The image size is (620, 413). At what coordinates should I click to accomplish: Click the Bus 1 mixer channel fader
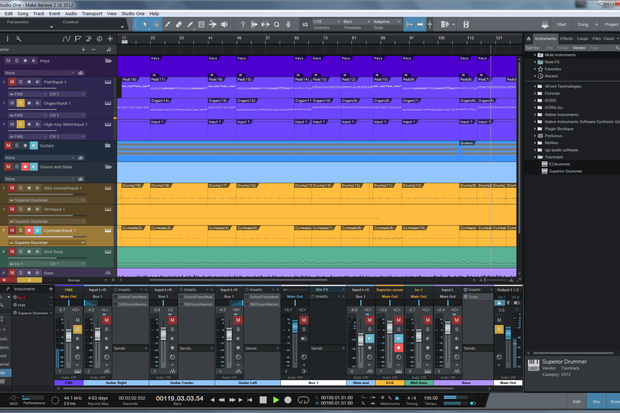[x=295, y=327]
